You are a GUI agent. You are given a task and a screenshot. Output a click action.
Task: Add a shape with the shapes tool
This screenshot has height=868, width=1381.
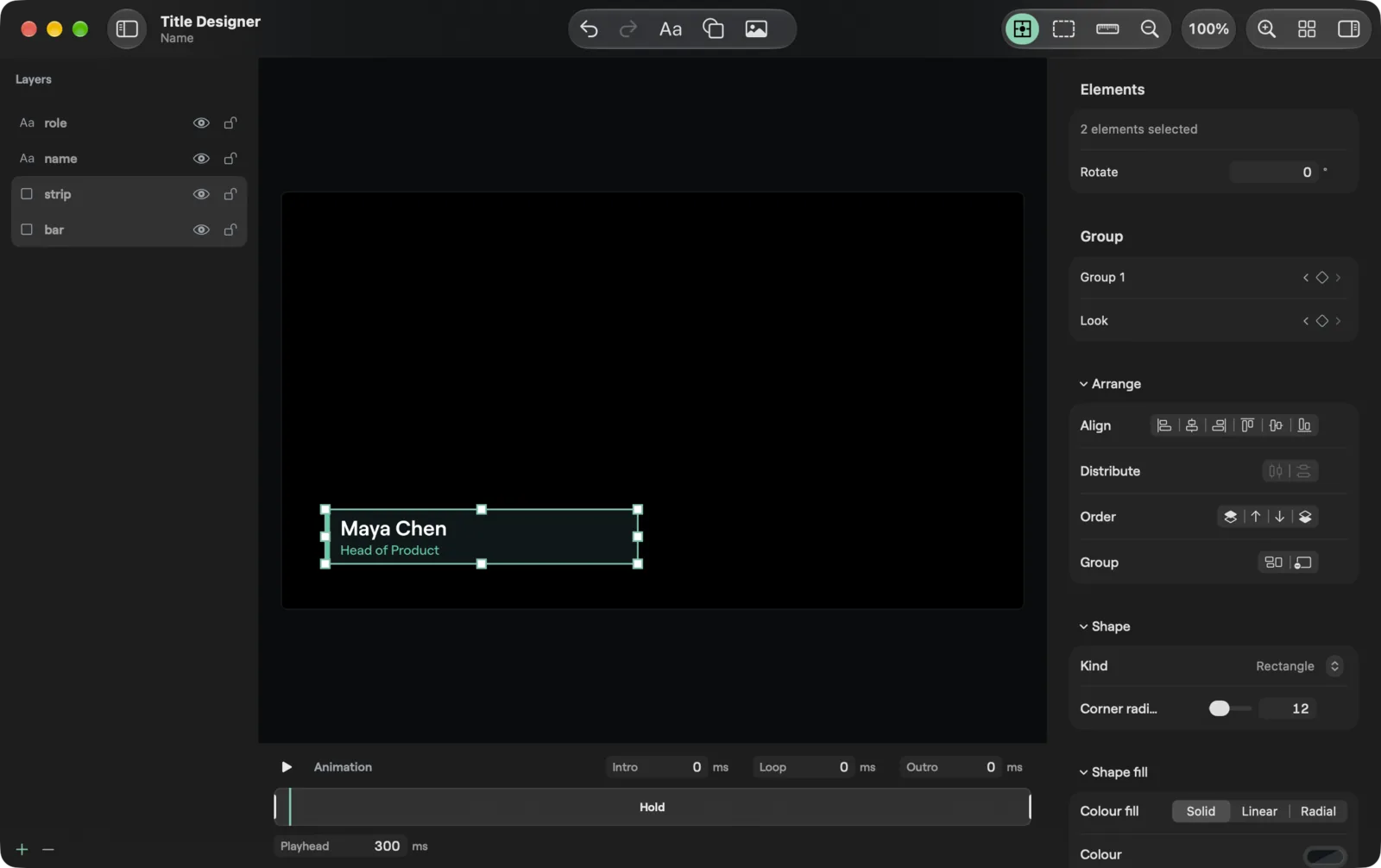tap(713, 29)
